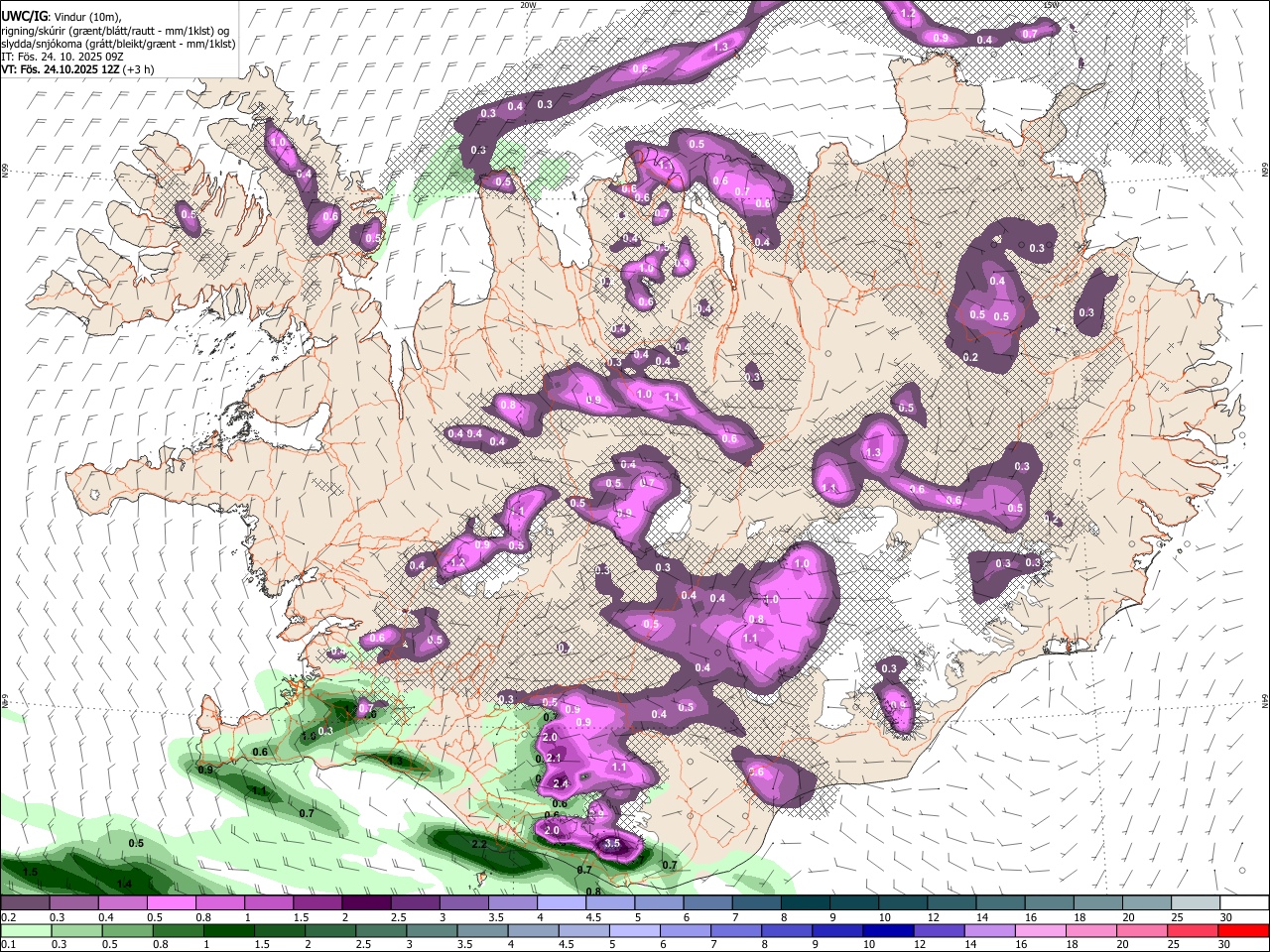Pick the lavender 4 snow legend swatch
Screen dimensions: 1270x952
(x=561, y=902)
